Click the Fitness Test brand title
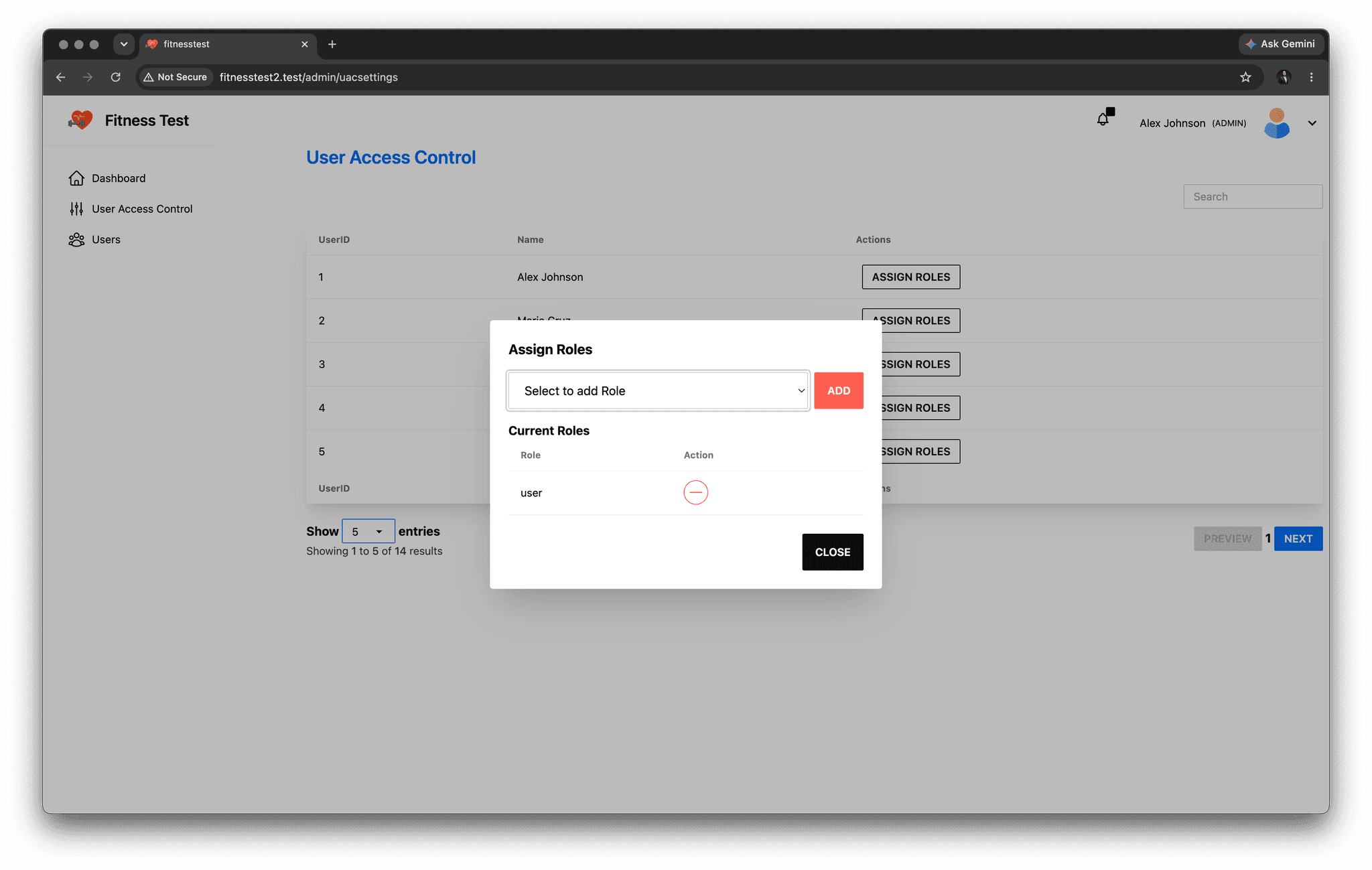1372x870 pixels. pyautogui.click(x=147, y=121)
